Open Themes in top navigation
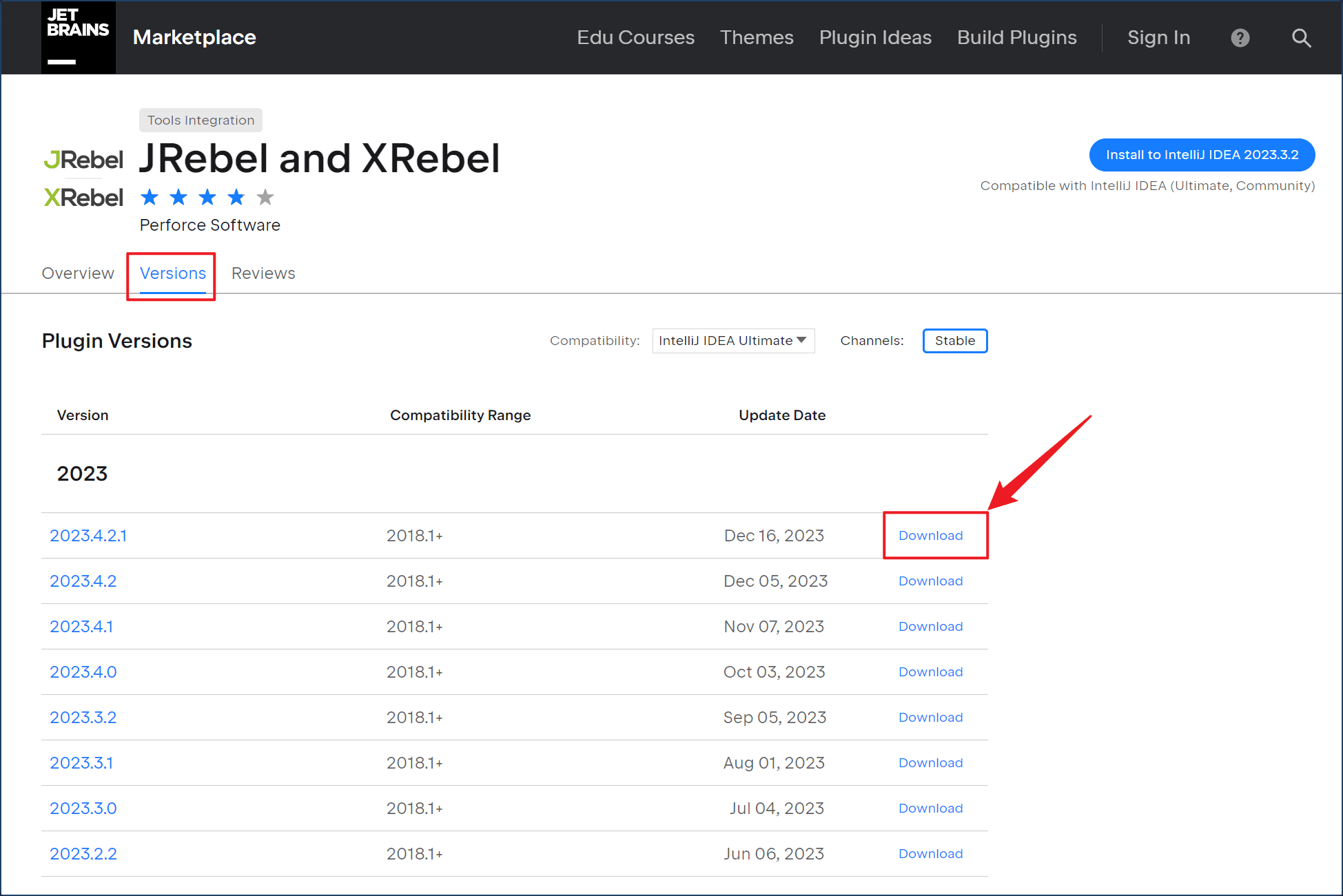 (757, 37)
